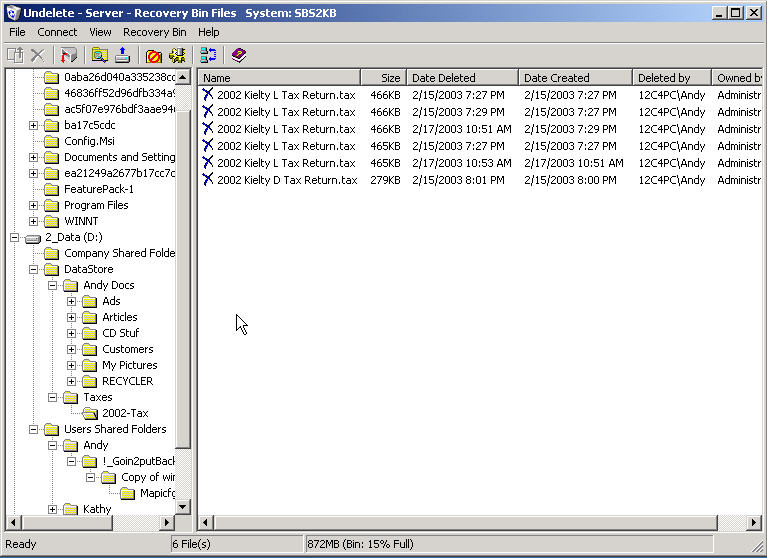Click the file list scroll-right arrow
The height and width of the screenshot is (558, 767).
click(754, 523)
